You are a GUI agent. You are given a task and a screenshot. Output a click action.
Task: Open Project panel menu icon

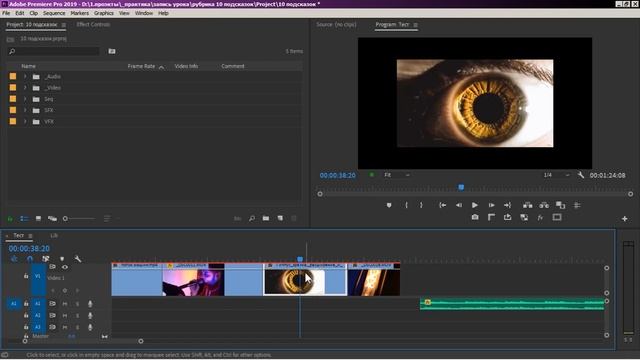[64, 25]
